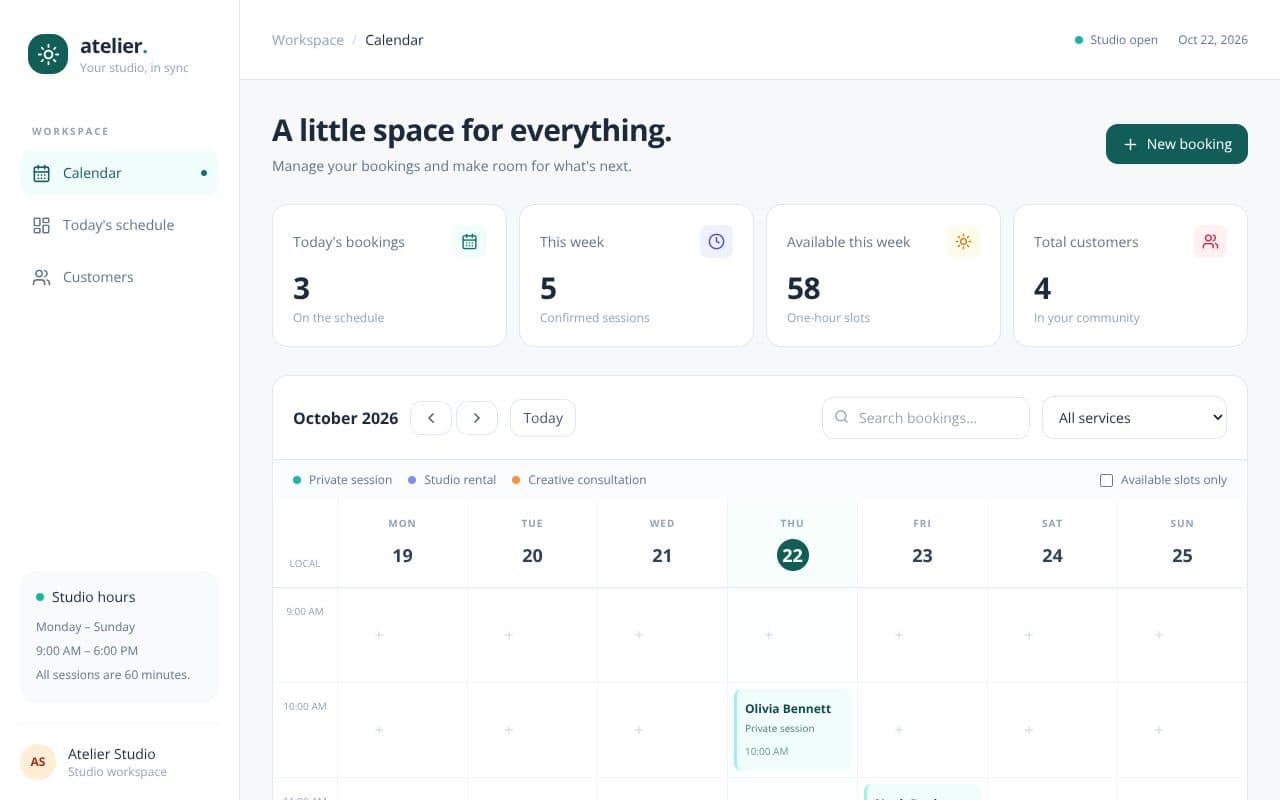Open Today's schedule in the sidebar
The height and width of the screenshot is (800, 1280).
click(x=119, y=225)
